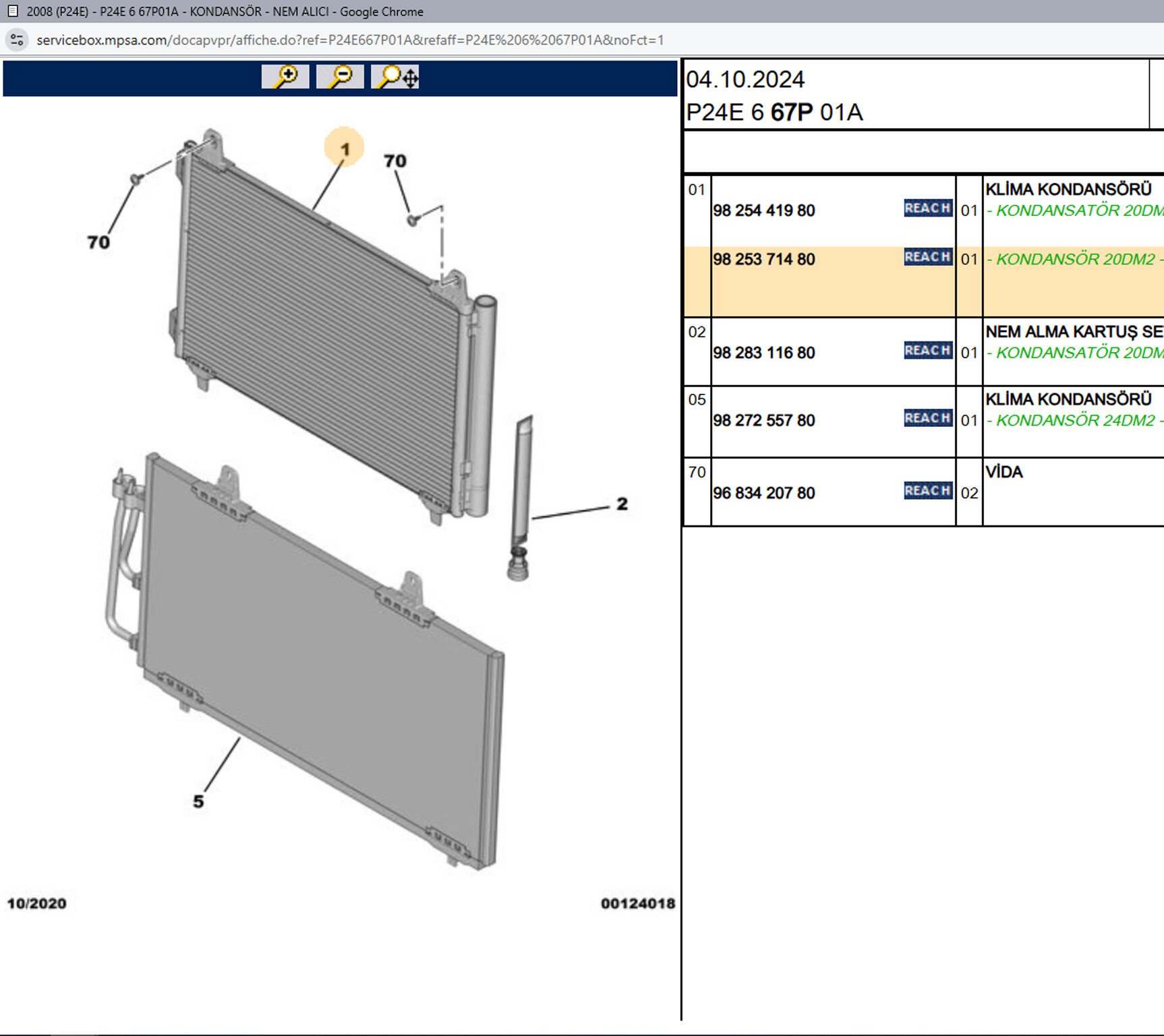1164x1036 pixels.
Task: Click the green KONDANSÖR 24DM2 description text
Action: coord(1075,420)
